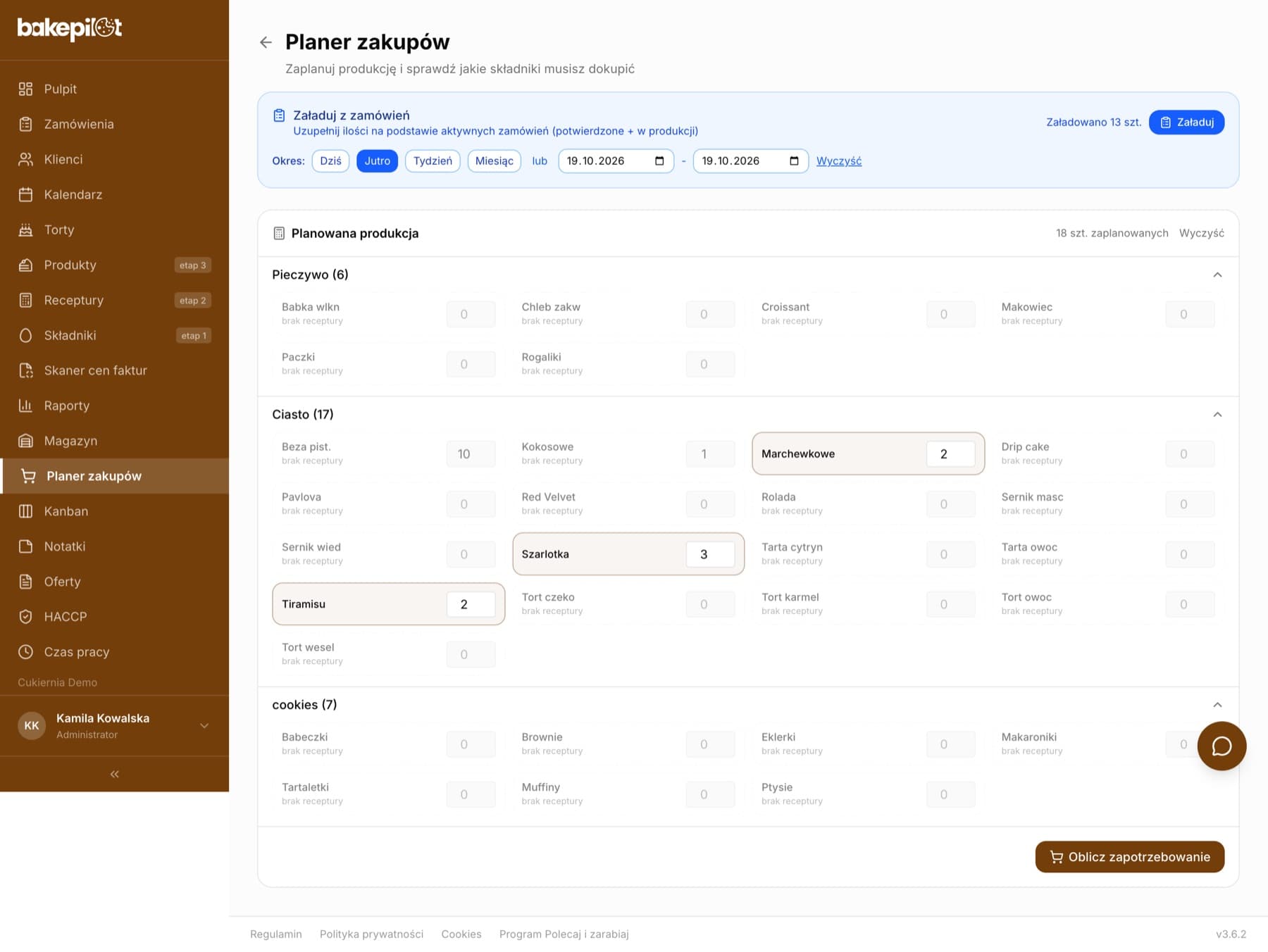Expand Kamila Kowalska user menu
Image resolution: width=1268 pixels, height=952 pixels.
click(204, 726)
